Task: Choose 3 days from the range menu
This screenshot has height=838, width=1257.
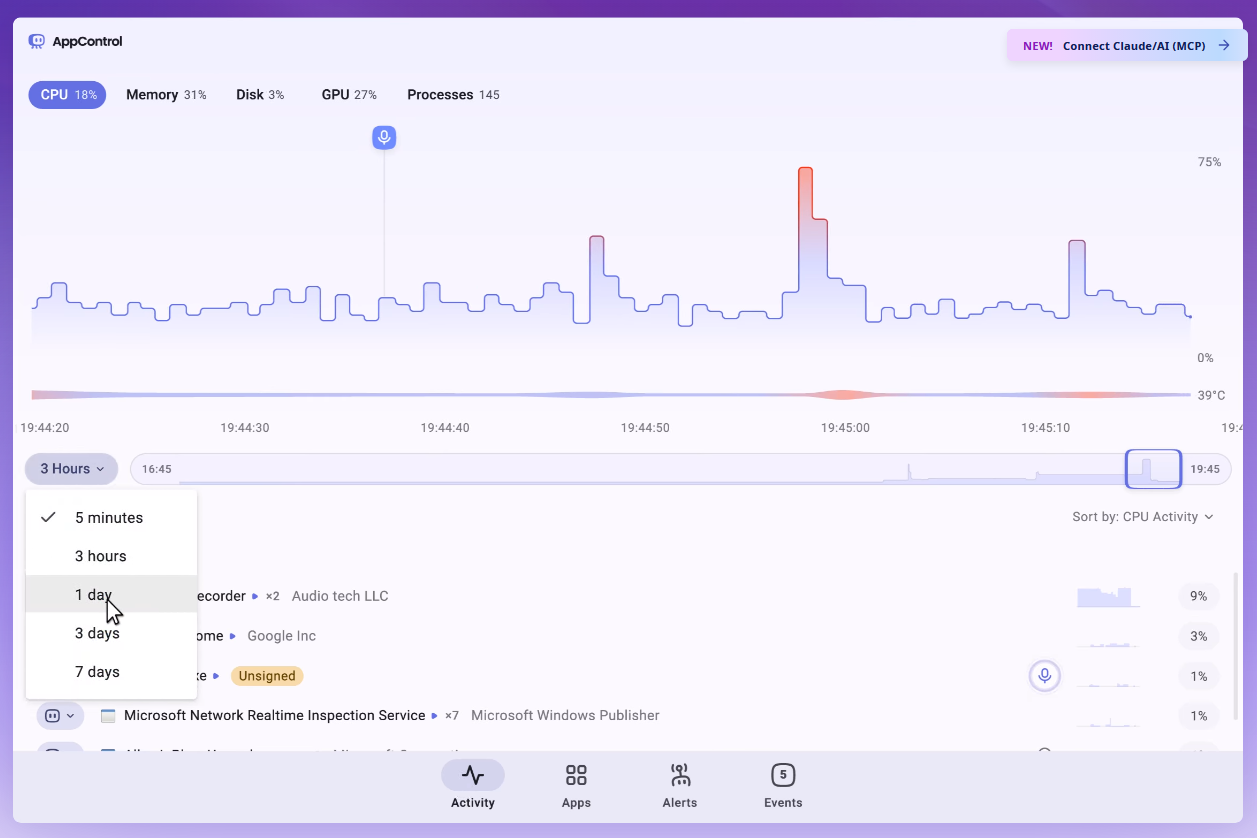Action: 111,633
